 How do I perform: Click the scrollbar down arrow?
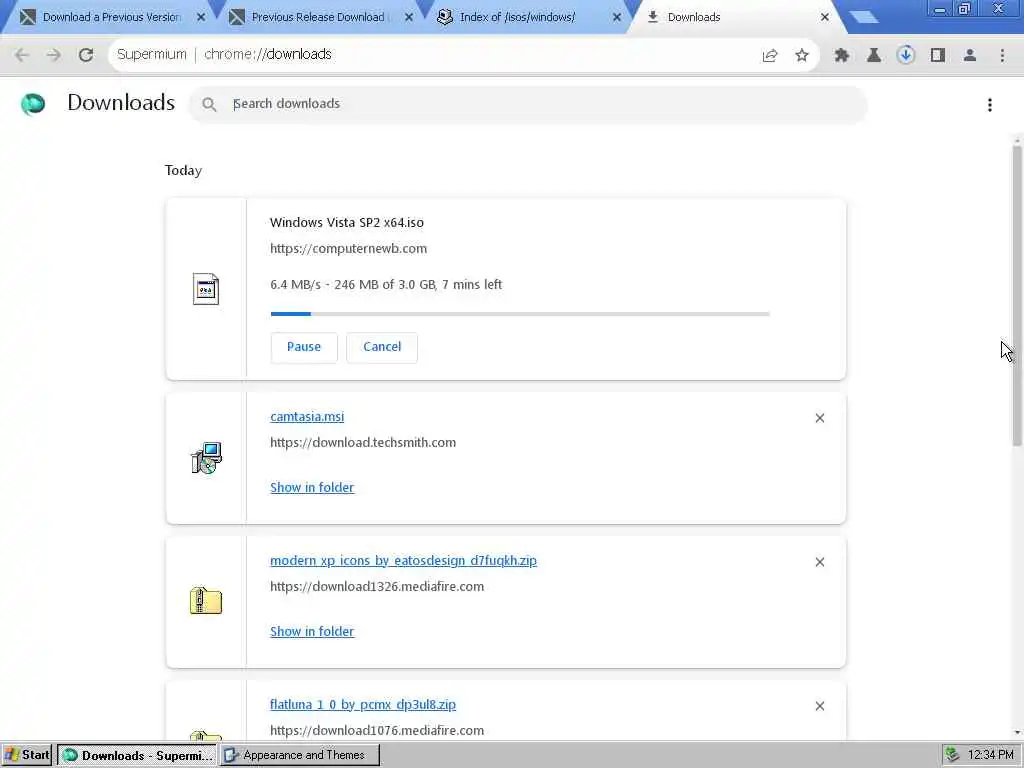click(x=1017, y=733)
